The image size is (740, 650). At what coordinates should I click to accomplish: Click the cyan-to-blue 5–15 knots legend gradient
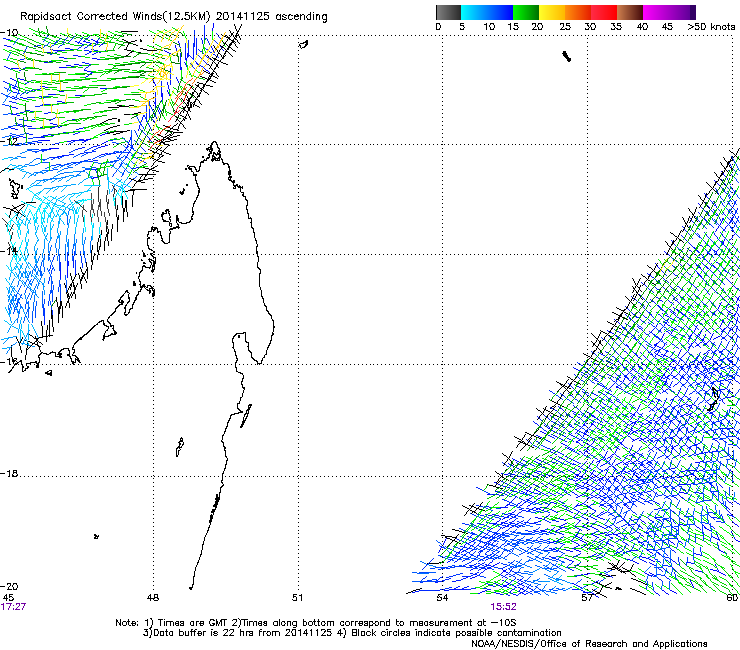(x=487, y=12)
